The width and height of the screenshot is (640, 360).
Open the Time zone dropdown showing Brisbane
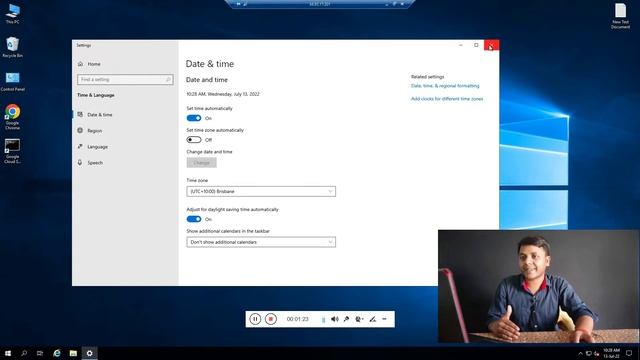tap(261, 191)
